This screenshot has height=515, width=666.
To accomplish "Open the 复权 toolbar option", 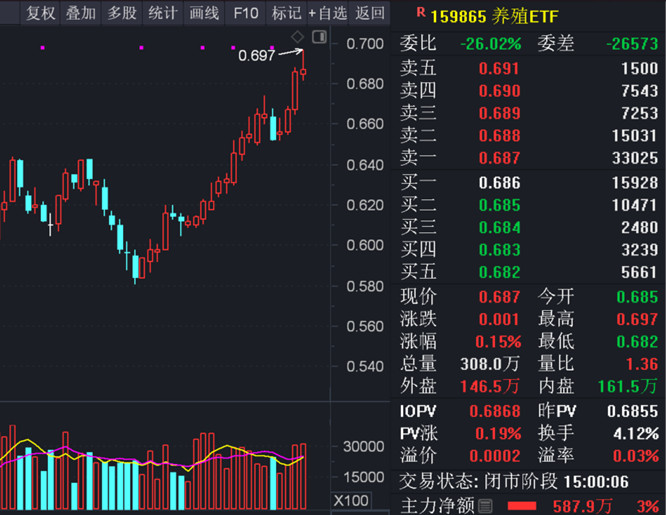I will (41, 13).
